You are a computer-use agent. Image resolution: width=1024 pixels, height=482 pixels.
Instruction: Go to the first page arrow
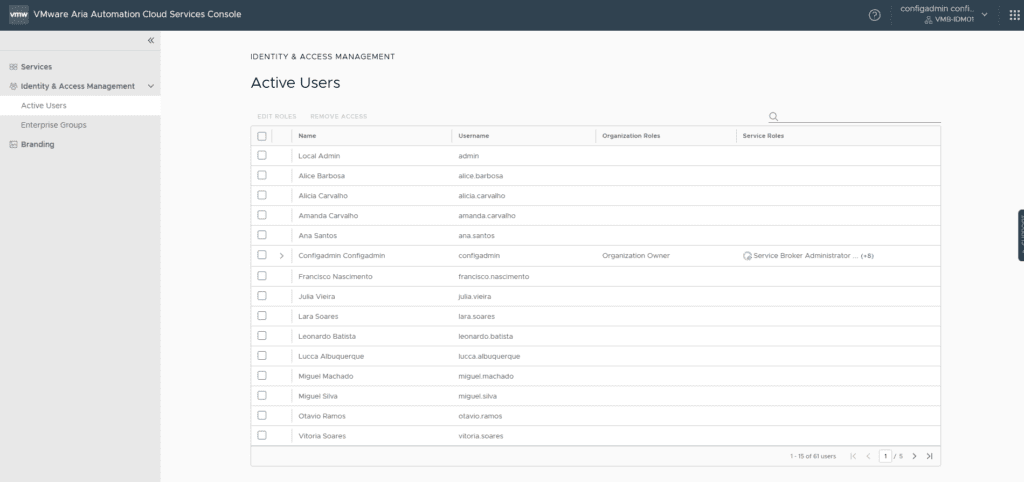coord(853,456)
